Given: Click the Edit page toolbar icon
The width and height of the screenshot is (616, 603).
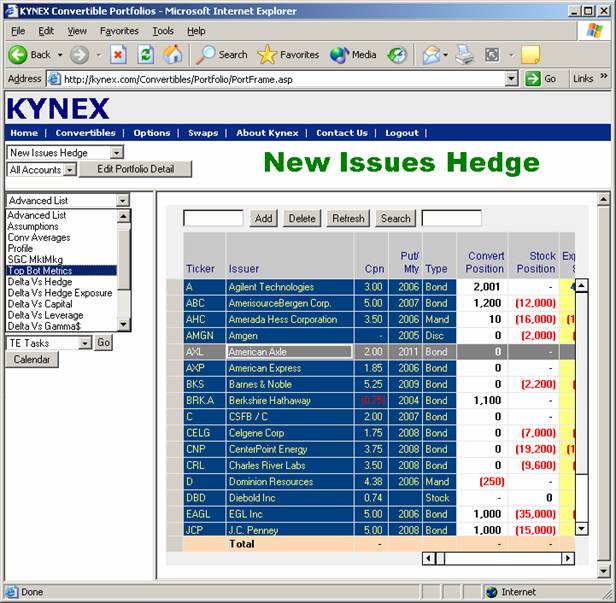Looking at the screenshot, I should click(492, 55).
